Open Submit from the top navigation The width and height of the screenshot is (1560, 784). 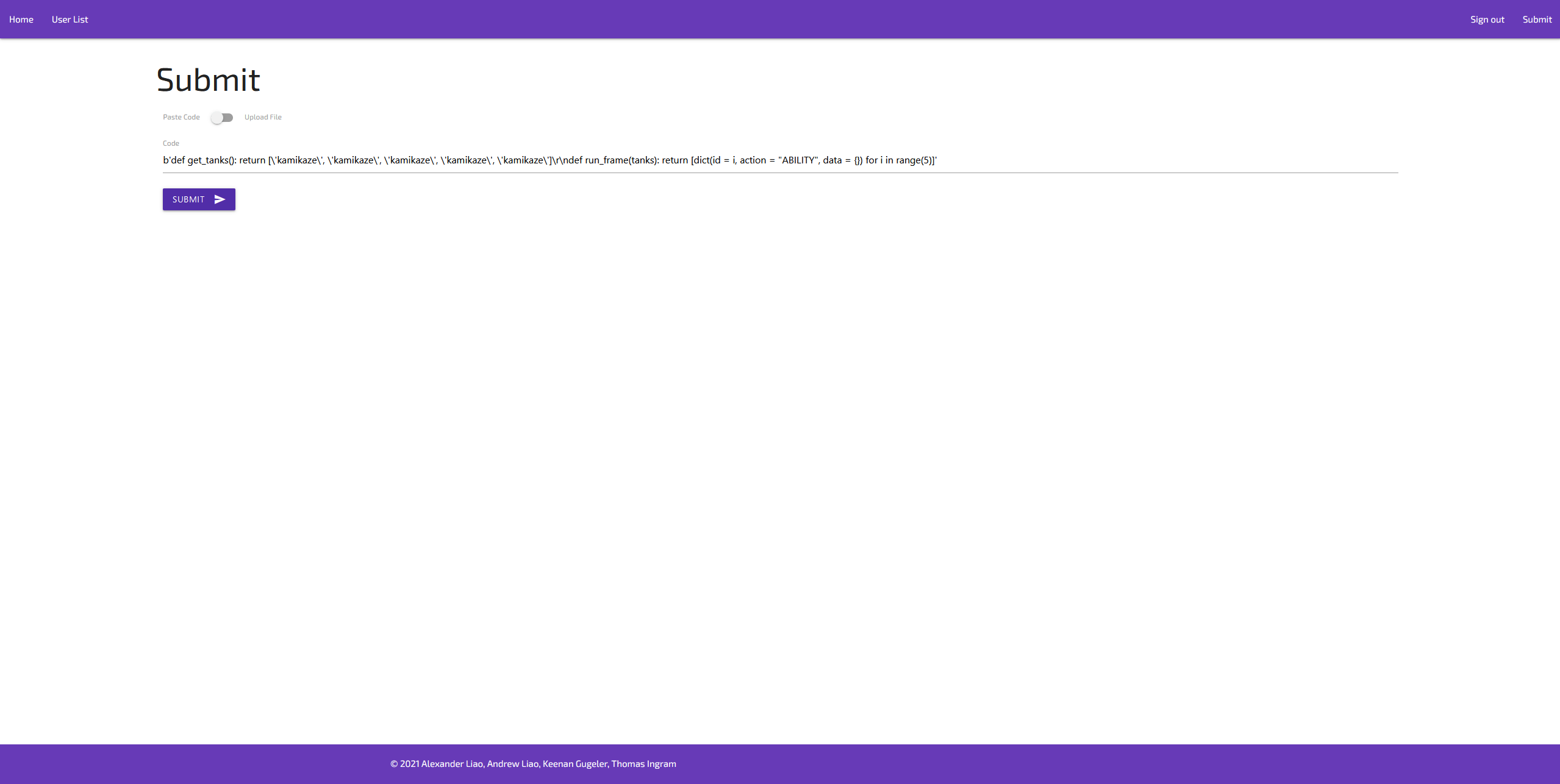pyautogui.click(x=1537, y=20)
